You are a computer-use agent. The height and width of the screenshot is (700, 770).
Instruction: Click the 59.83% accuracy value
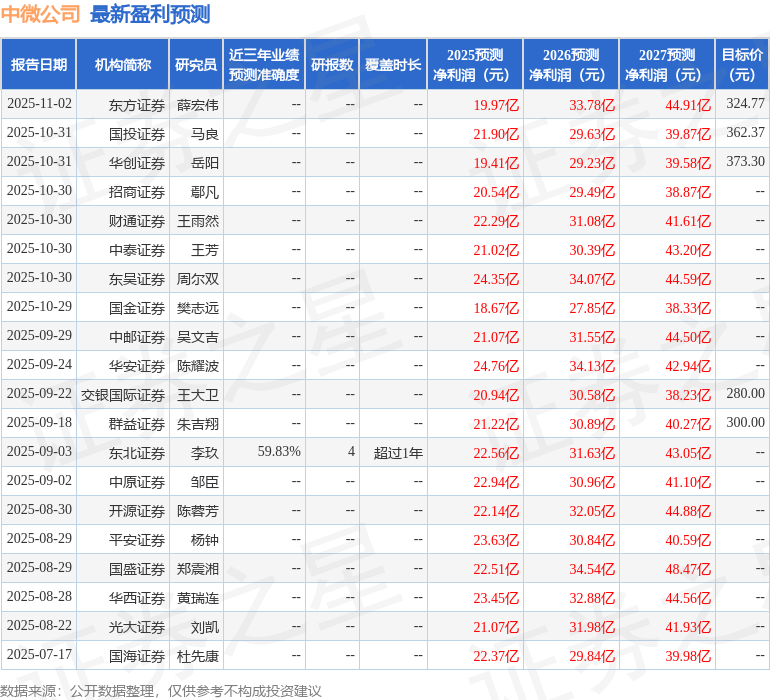pyautogui.click(x=279, y=452)
